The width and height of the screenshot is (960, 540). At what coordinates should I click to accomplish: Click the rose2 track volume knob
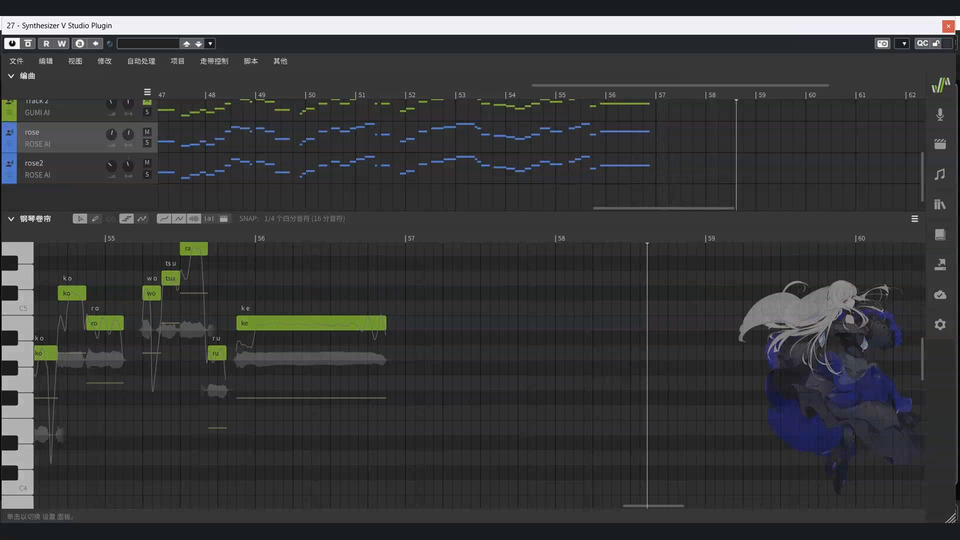111,165
